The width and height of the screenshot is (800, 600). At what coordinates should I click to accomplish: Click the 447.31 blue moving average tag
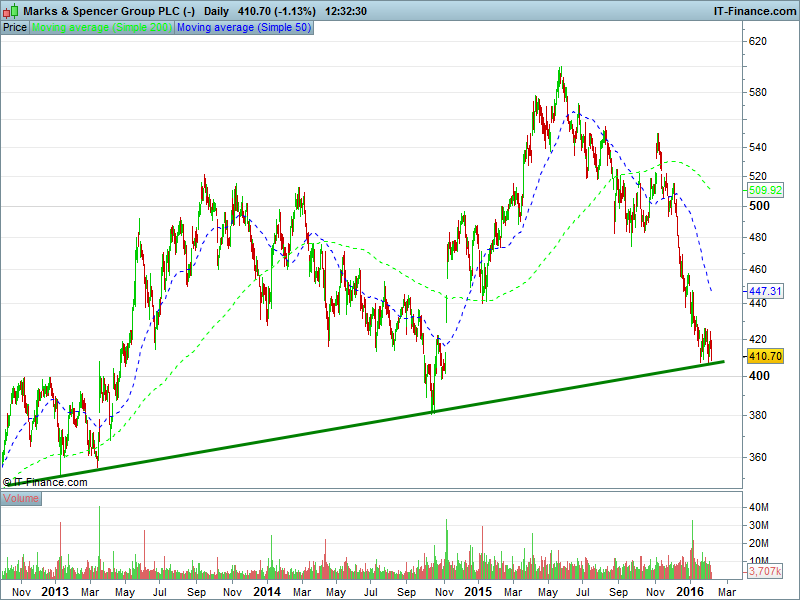pyautogui.click(x=765, y=290)
